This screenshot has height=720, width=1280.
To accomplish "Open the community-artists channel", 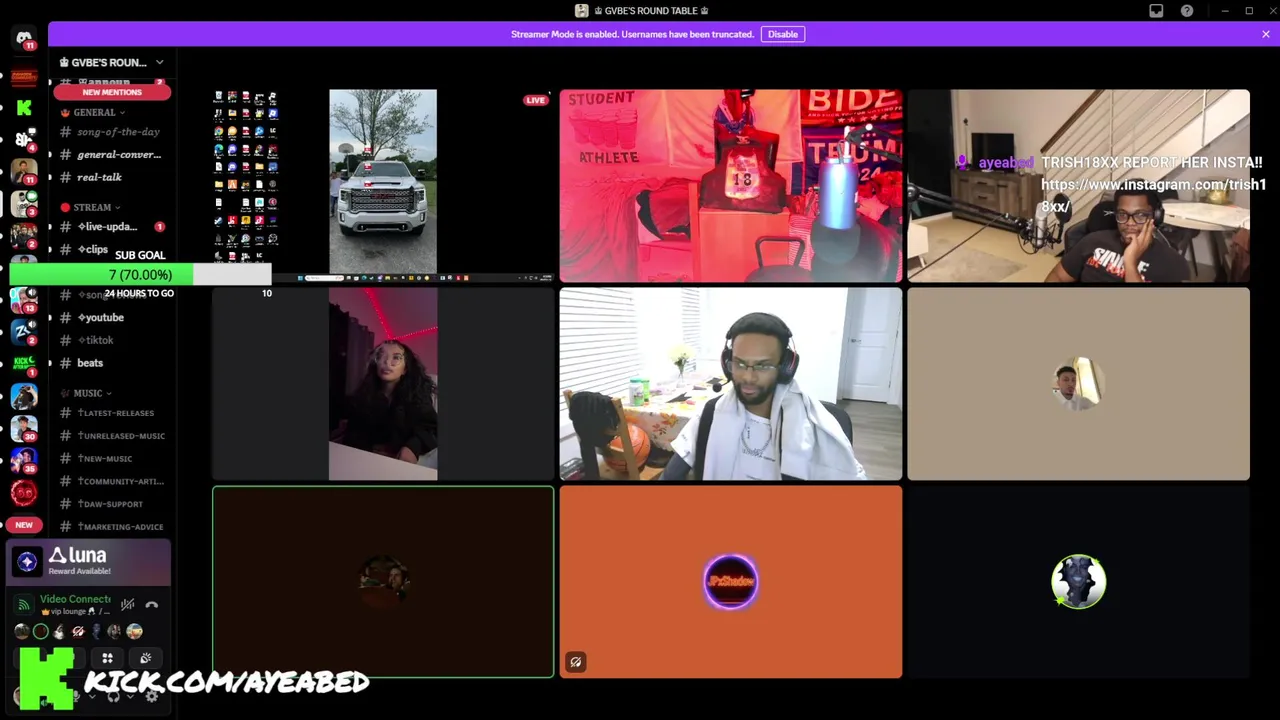I will [x=112, y=481].
